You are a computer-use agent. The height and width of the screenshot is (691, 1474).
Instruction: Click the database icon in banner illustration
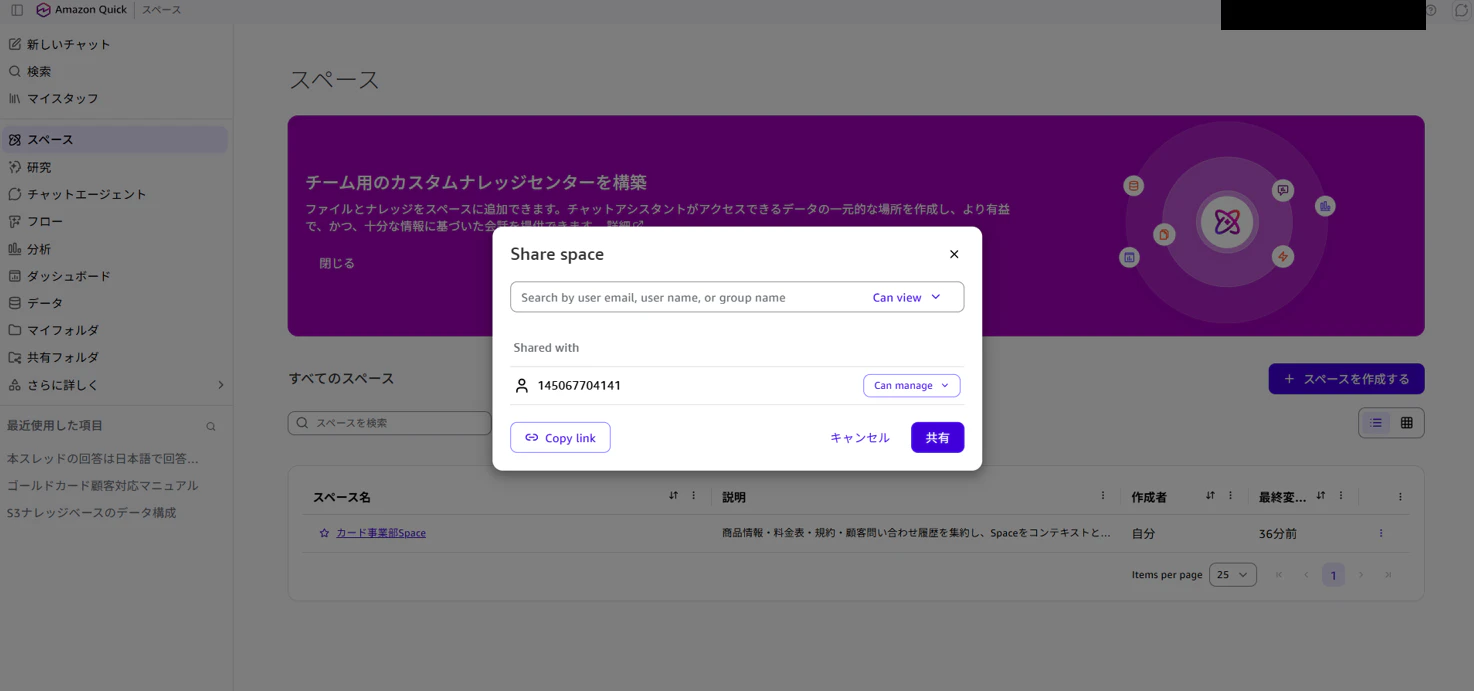[x=1133, y=186]
